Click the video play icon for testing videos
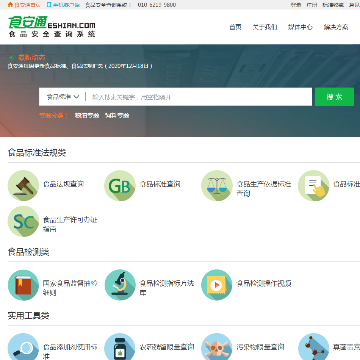This screenshot has width=360, height=360. [x=217, y=285]
